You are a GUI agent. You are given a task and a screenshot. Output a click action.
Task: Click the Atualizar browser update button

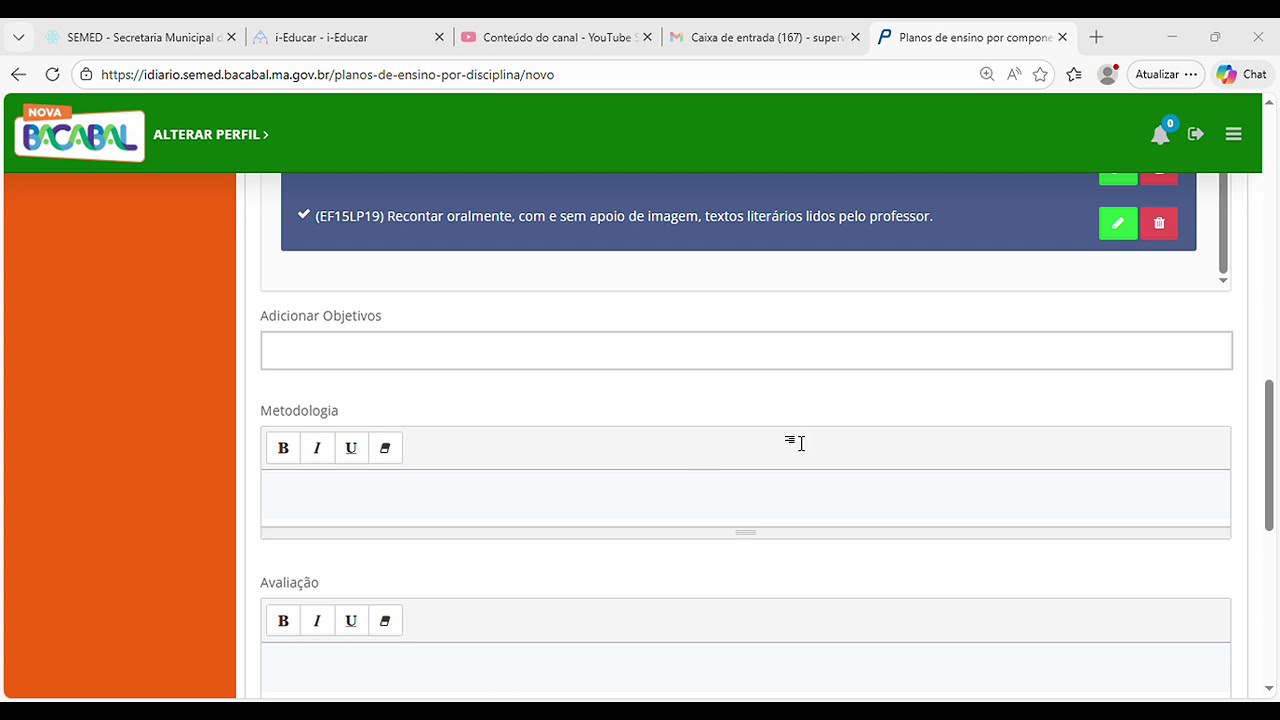pos(1165,74)
